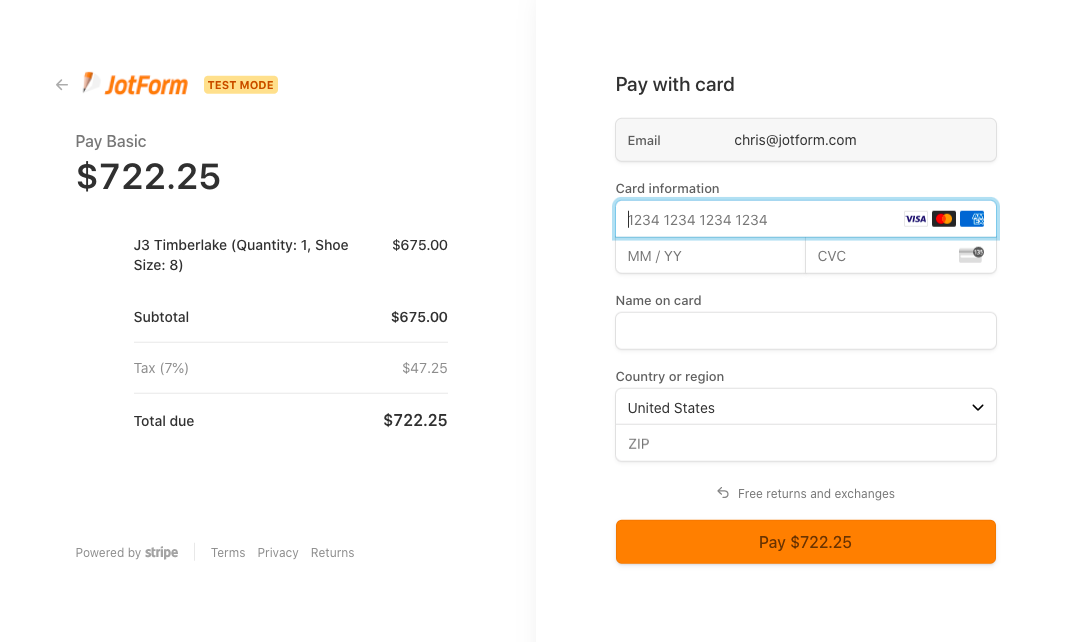Click the Visa card icon

(915, 219)
